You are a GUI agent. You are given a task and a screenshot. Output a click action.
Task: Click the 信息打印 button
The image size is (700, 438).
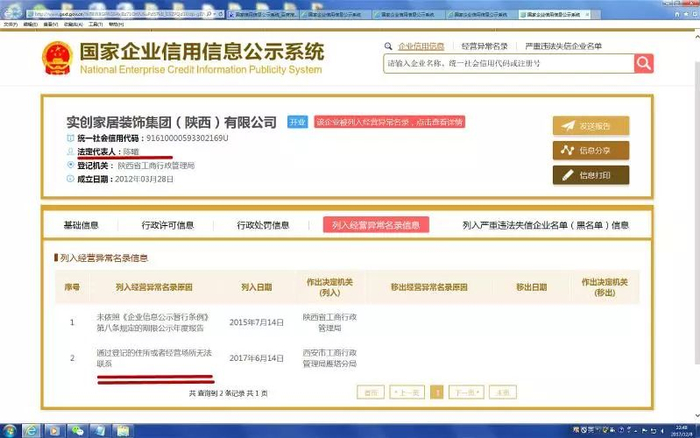pos(591,175)
